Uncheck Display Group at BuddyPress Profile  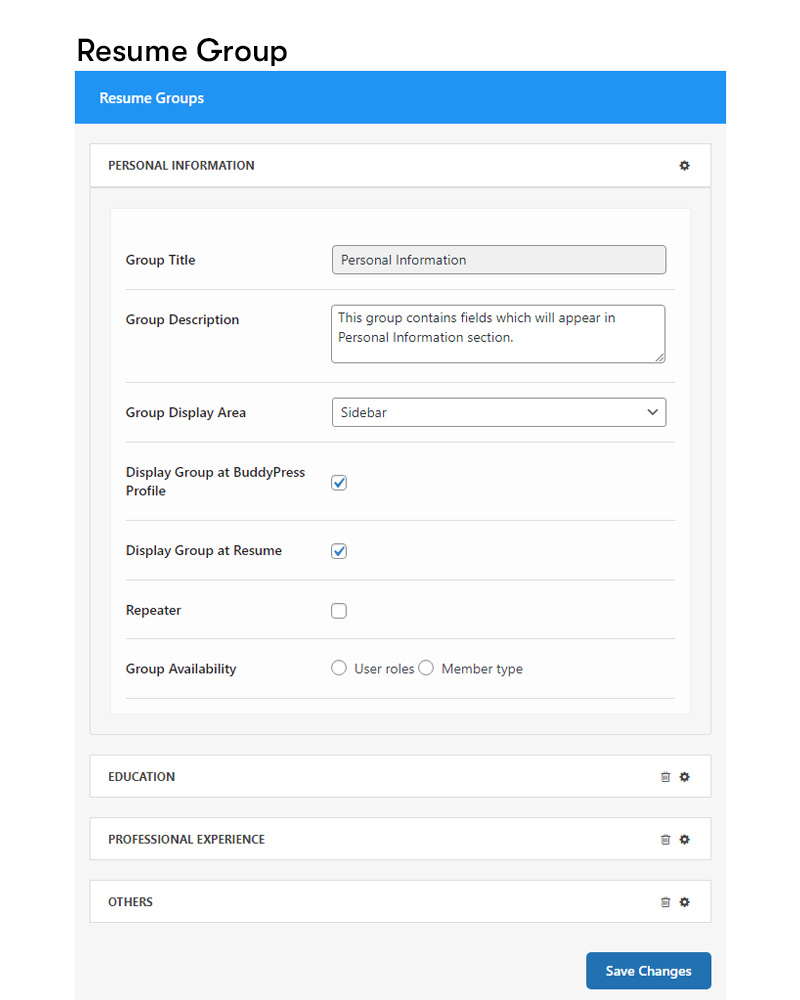[x=339, y=483]
